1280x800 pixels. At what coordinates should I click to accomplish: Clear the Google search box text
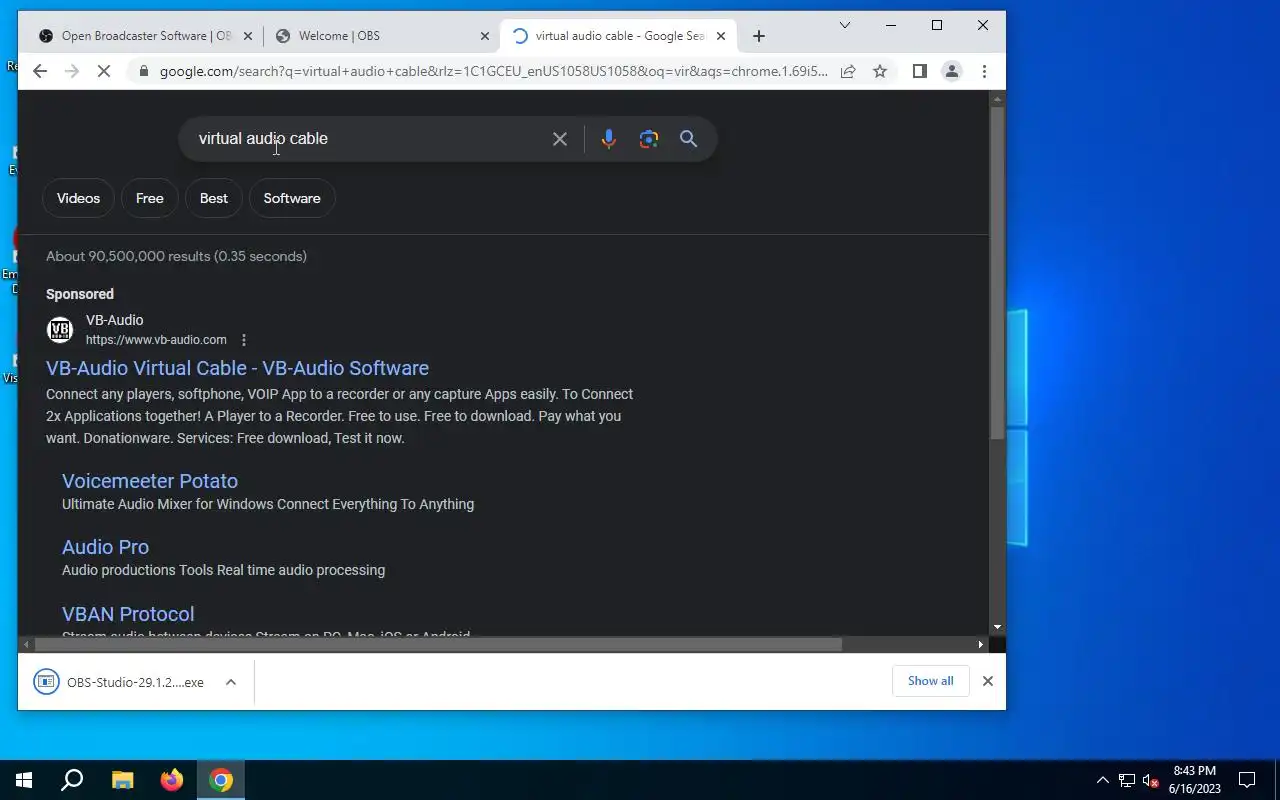click(x=560, y=139)
